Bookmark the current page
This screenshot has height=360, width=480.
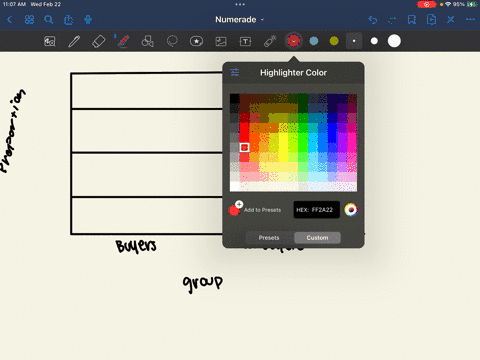click(x=412, y=20)
